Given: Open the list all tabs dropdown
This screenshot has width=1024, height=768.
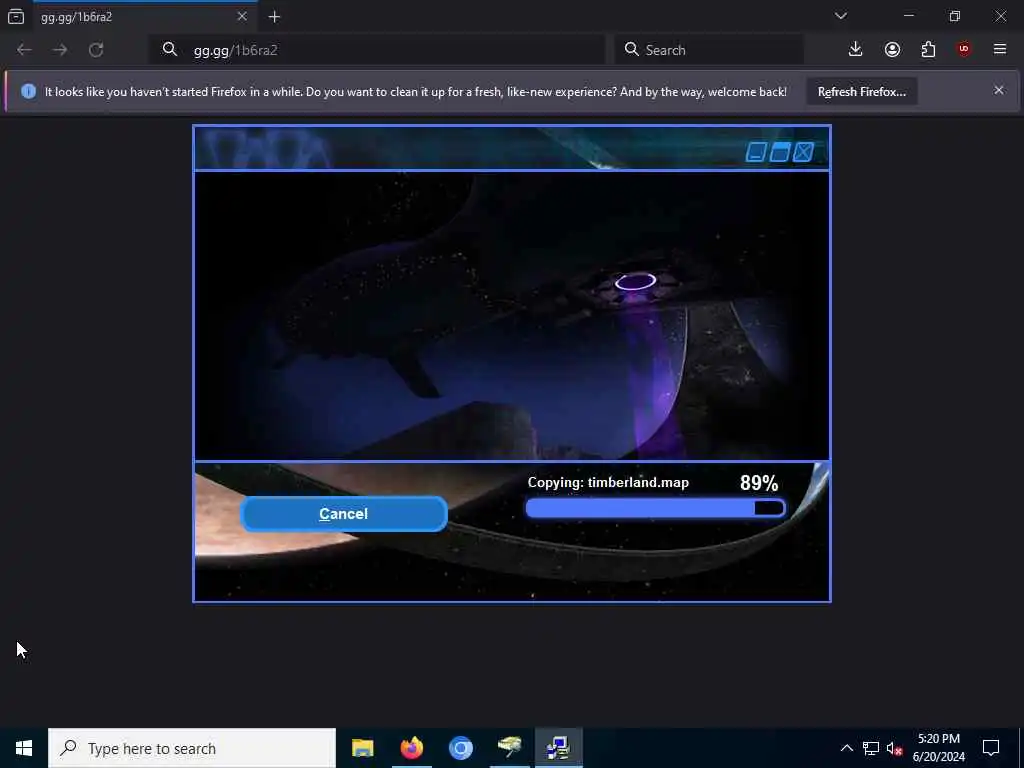Looking at the screenshot, I should 841,16.
